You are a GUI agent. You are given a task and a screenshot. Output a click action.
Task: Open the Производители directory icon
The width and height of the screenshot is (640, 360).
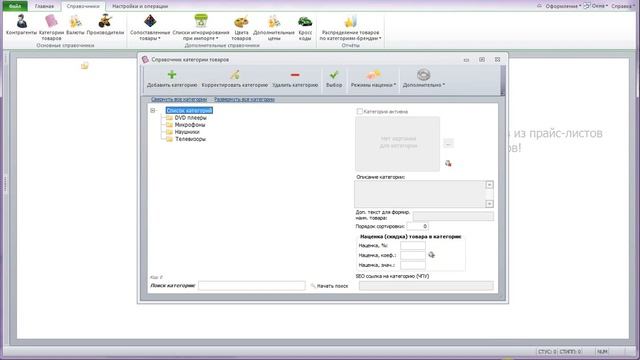[105, 24]
